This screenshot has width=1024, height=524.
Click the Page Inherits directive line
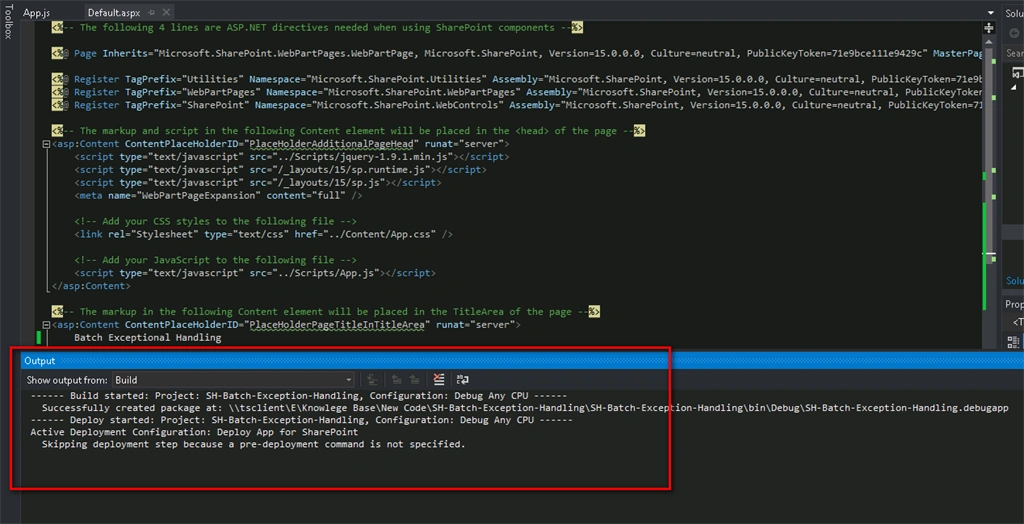tap(517, 54)
